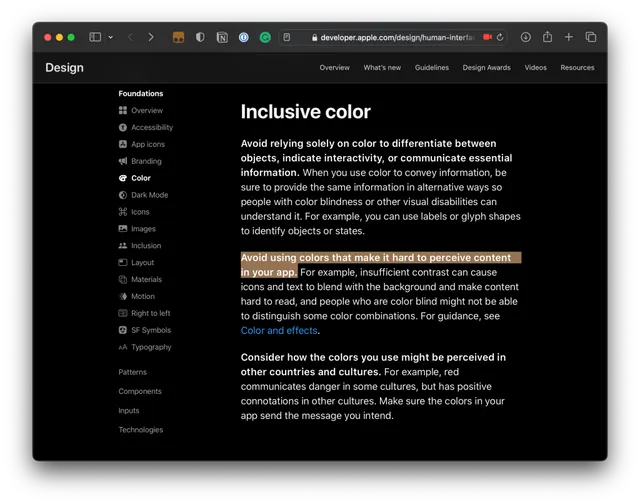
Task: Click the Design site title
Action: 65,68
